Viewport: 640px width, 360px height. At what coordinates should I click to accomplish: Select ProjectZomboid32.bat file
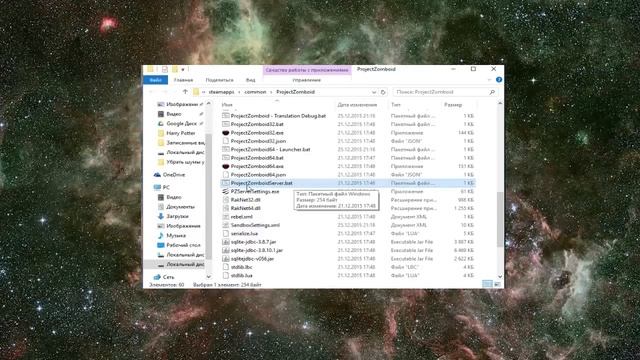(x=257, y=124)
